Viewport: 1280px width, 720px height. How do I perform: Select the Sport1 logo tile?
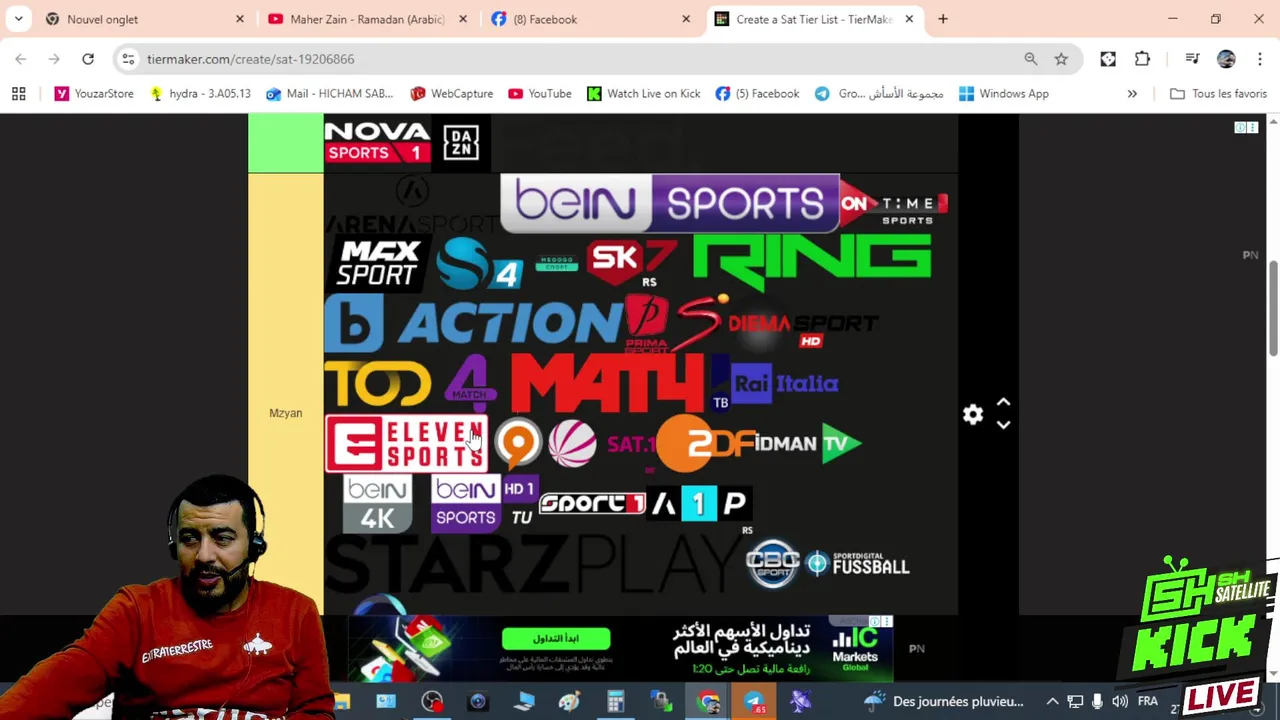(592, 503)
